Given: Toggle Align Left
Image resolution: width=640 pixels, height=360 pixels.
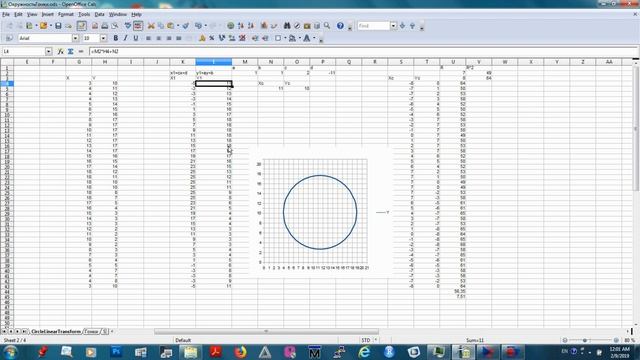Looking at the screenshot, I should click(149, 38).
